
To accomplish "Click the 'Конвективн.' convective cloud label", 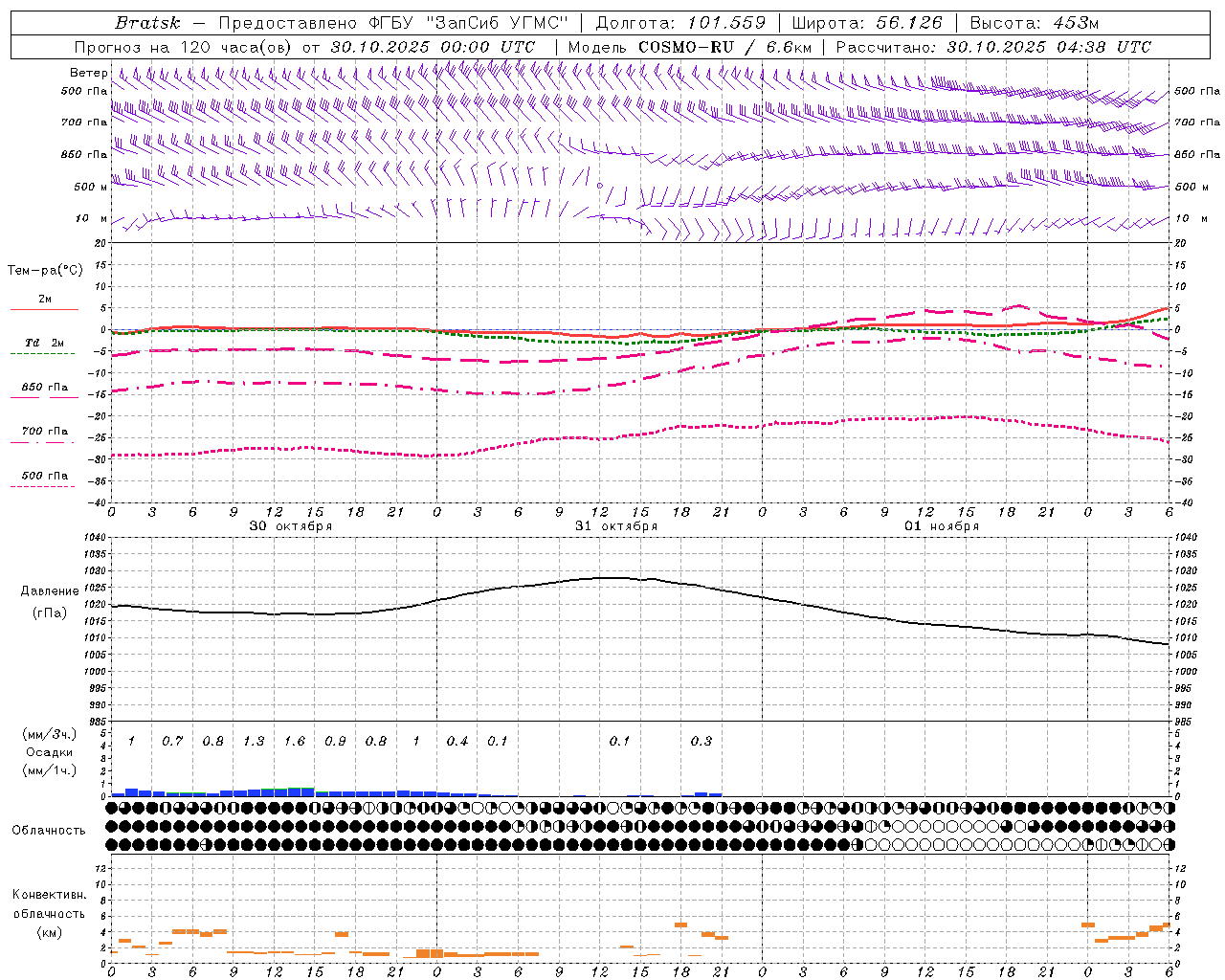I will (x=50, y=895).
